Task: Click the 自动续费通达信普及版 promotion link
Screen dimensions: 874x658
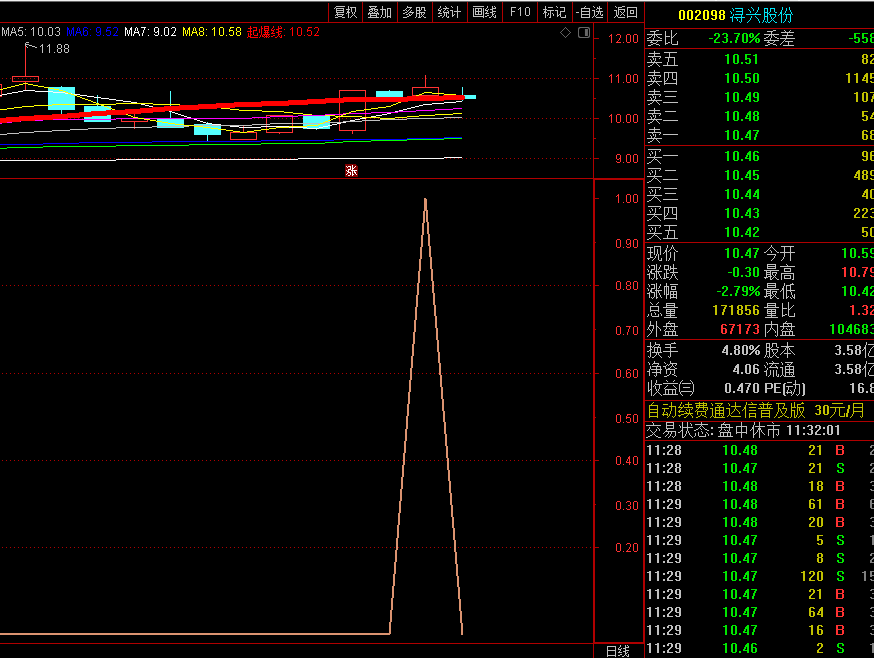Action: (x=726, y=410)
